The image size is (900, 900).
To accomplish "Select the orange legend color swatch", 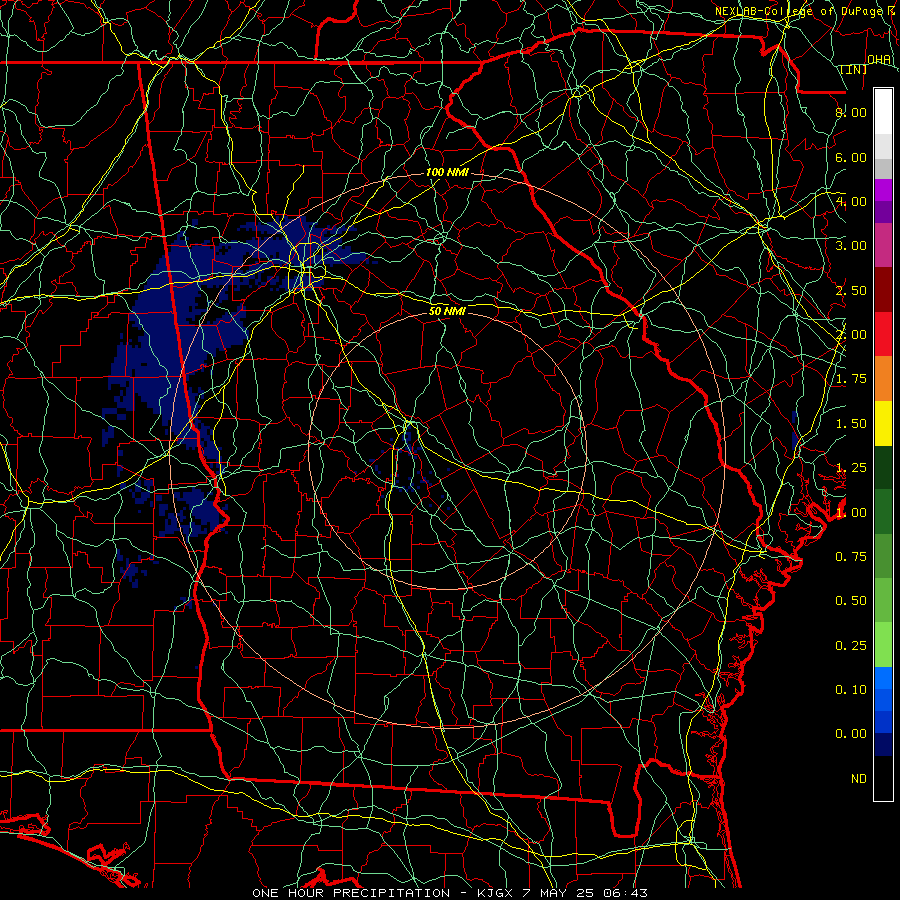I will [x=883, y=379].
